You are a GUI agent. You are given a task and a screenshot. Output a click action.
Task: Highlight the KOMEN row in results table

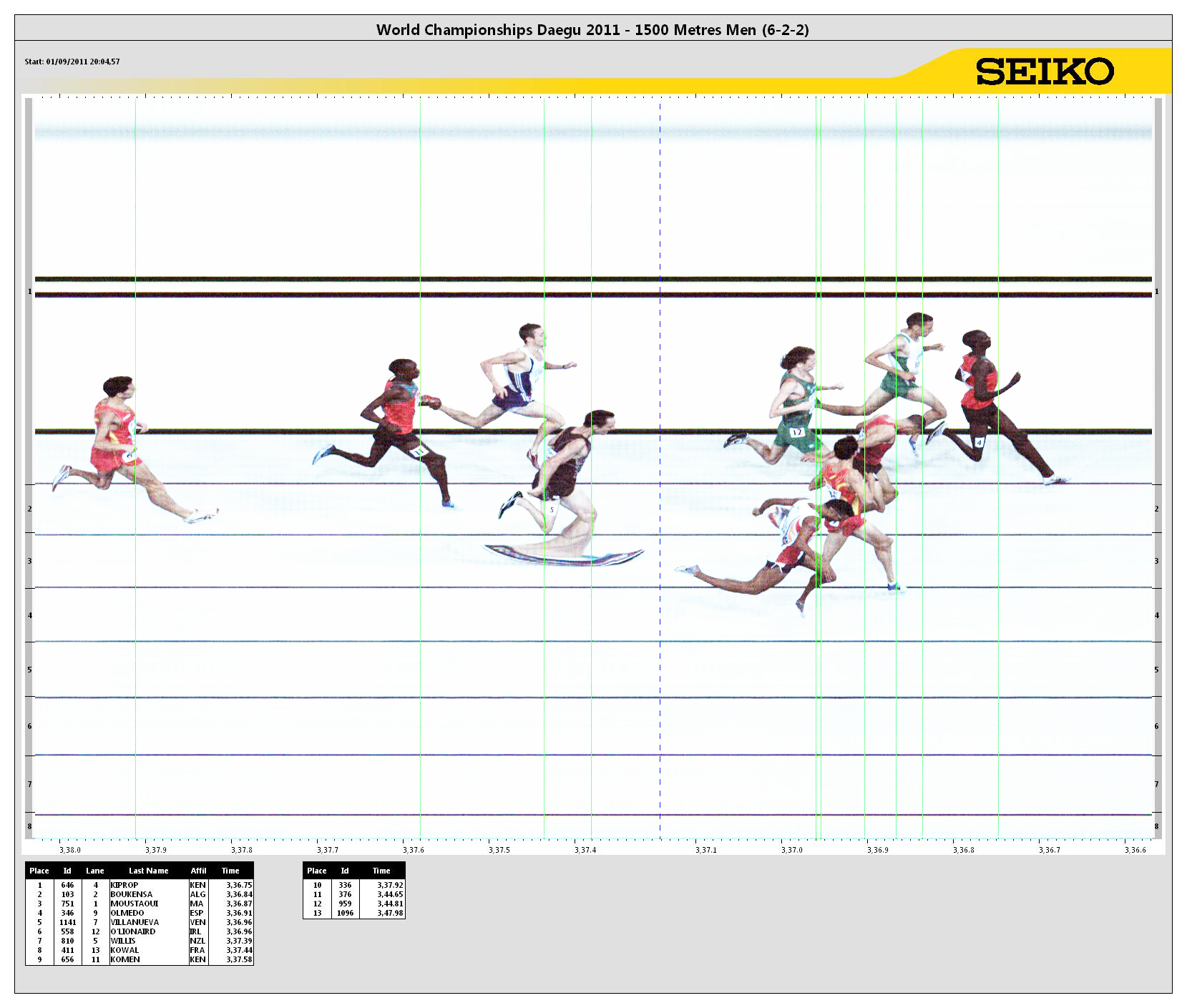140,959
